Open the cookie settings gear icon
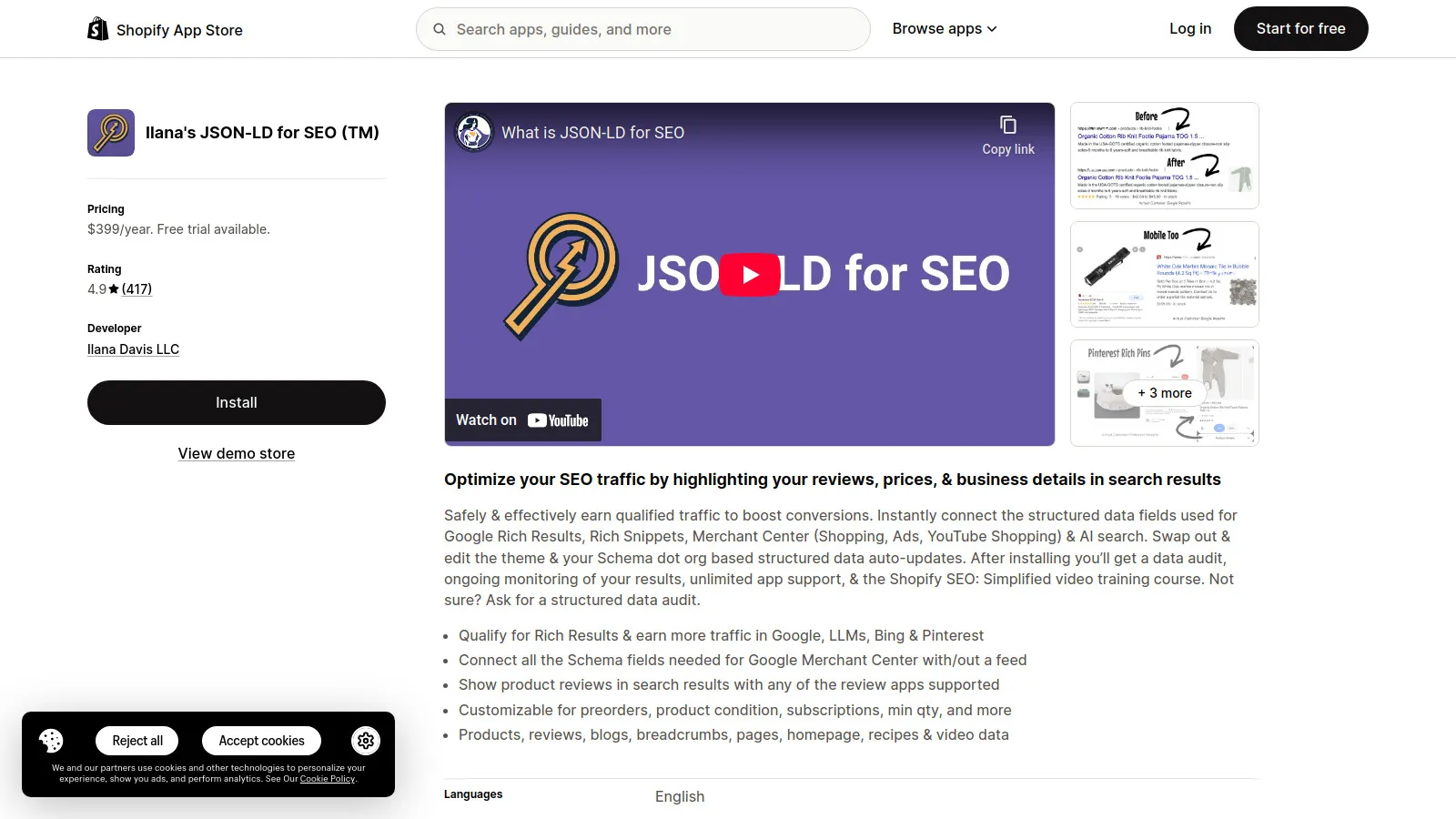The image size is (1456, 819). (366, 741)
